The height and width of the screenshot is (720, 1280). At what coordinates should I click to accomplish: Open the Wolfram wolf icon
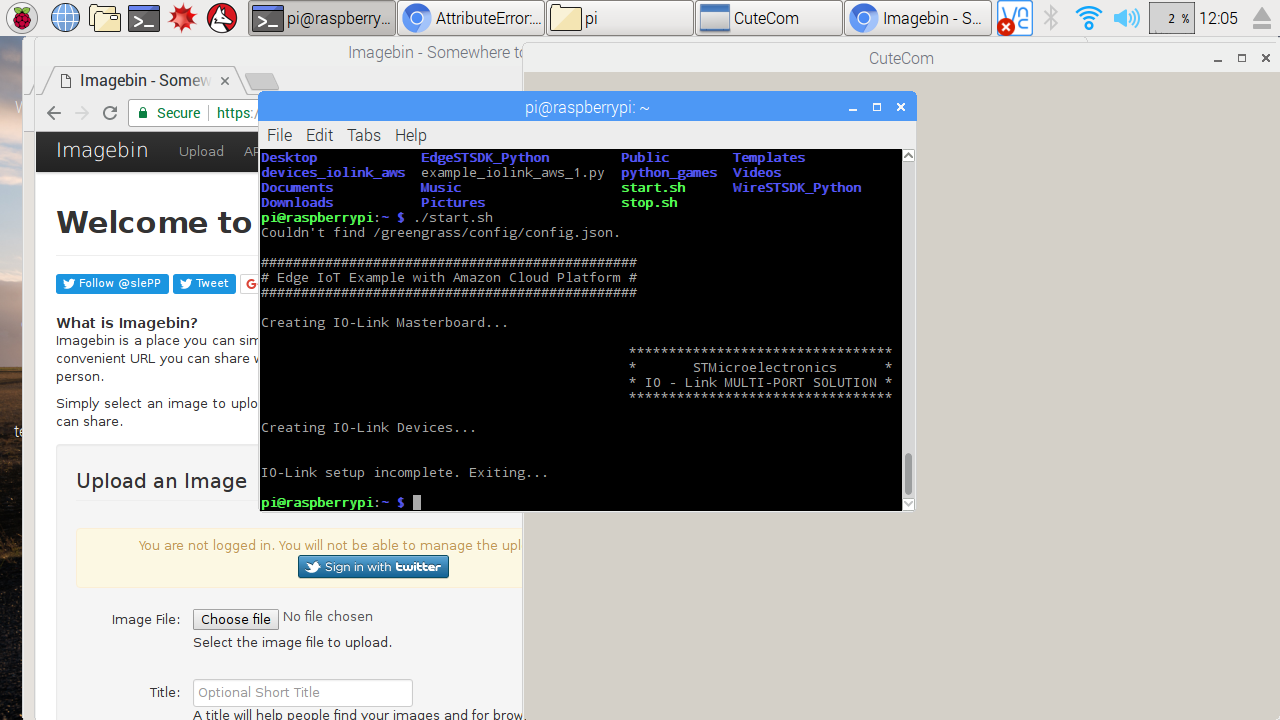pos(222,18)
